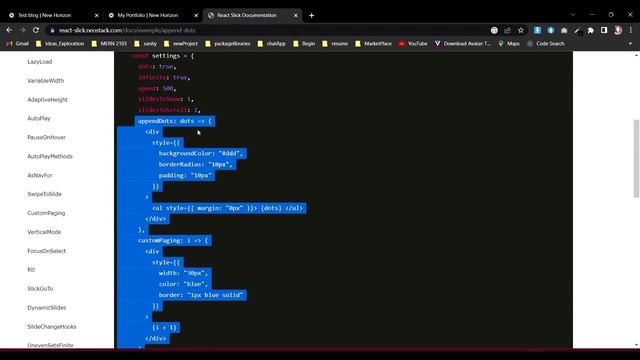
Task: Open the AsNavFor example
Action: click(x=40, y=175)
